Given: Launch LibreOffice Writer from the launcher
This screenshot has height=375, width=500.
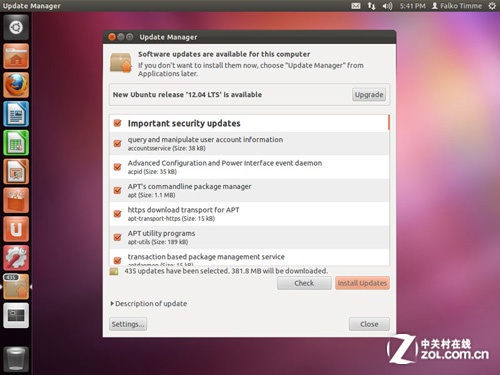Looking at the screenshot, I should tap(16, 114).
